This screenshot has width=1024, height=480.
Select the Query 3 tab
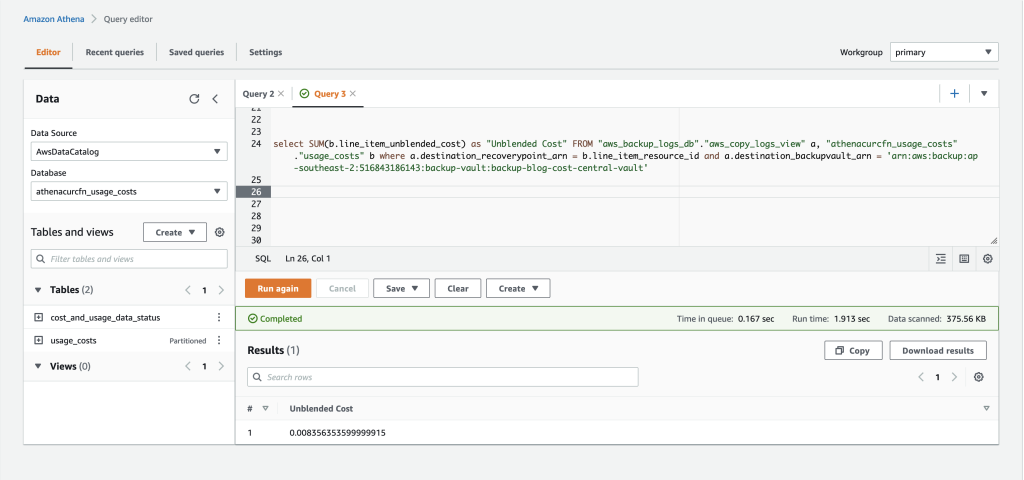330,94
